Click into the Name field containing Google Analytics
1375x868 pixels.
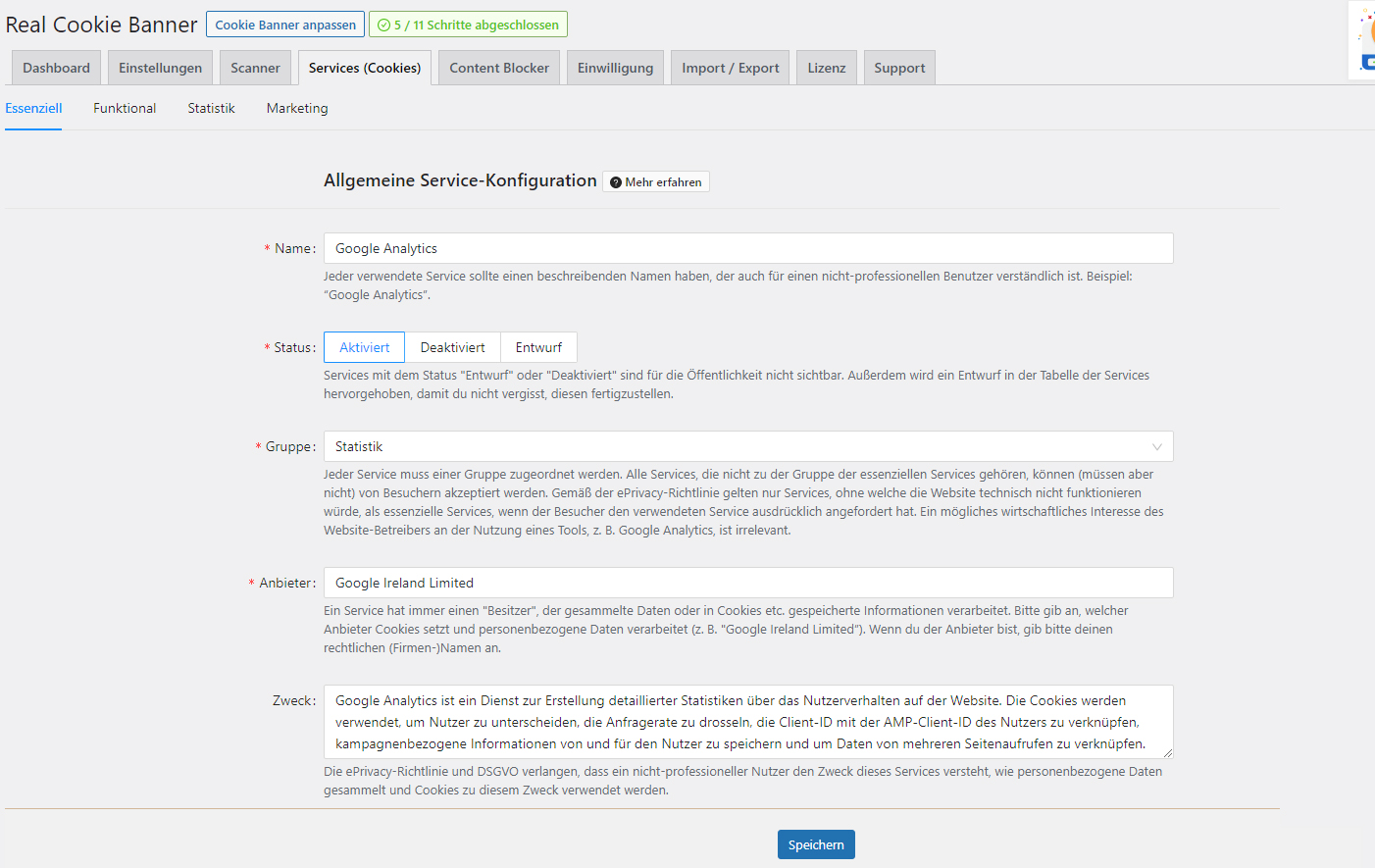(748, 248)
